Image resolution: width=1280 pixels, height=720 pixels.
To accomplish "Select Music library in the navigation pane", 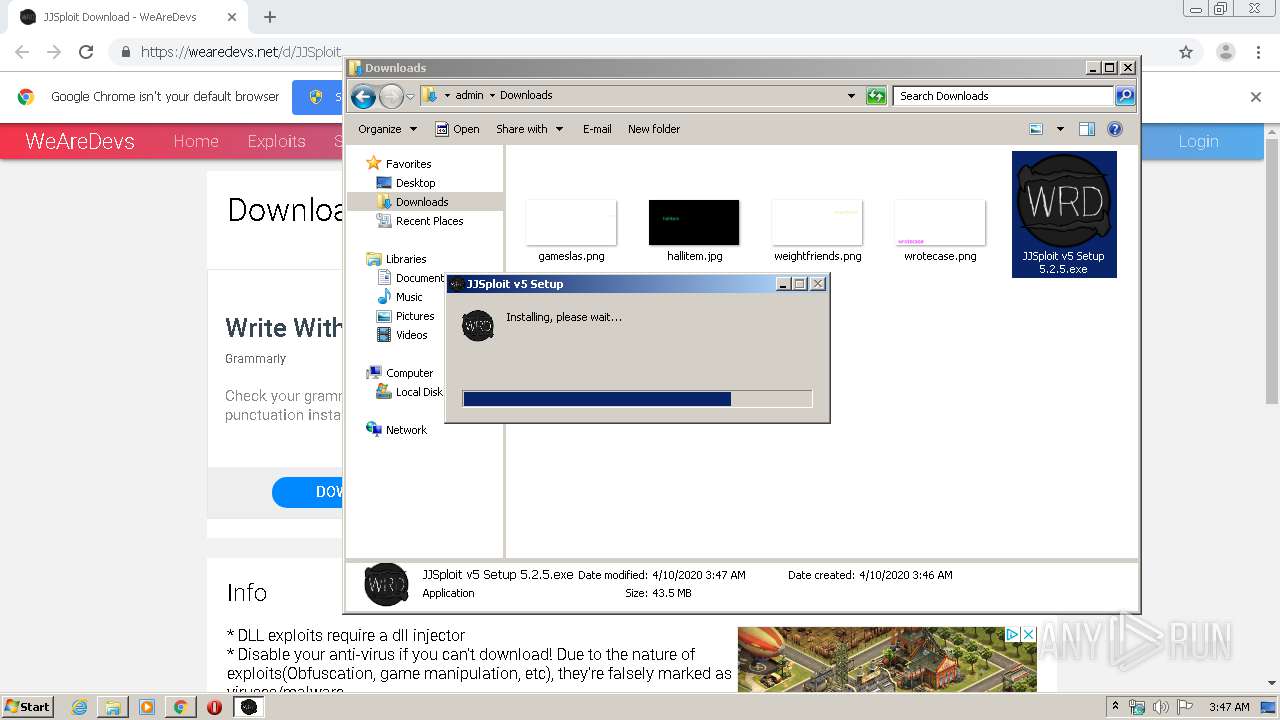I will tap(399, 297).
